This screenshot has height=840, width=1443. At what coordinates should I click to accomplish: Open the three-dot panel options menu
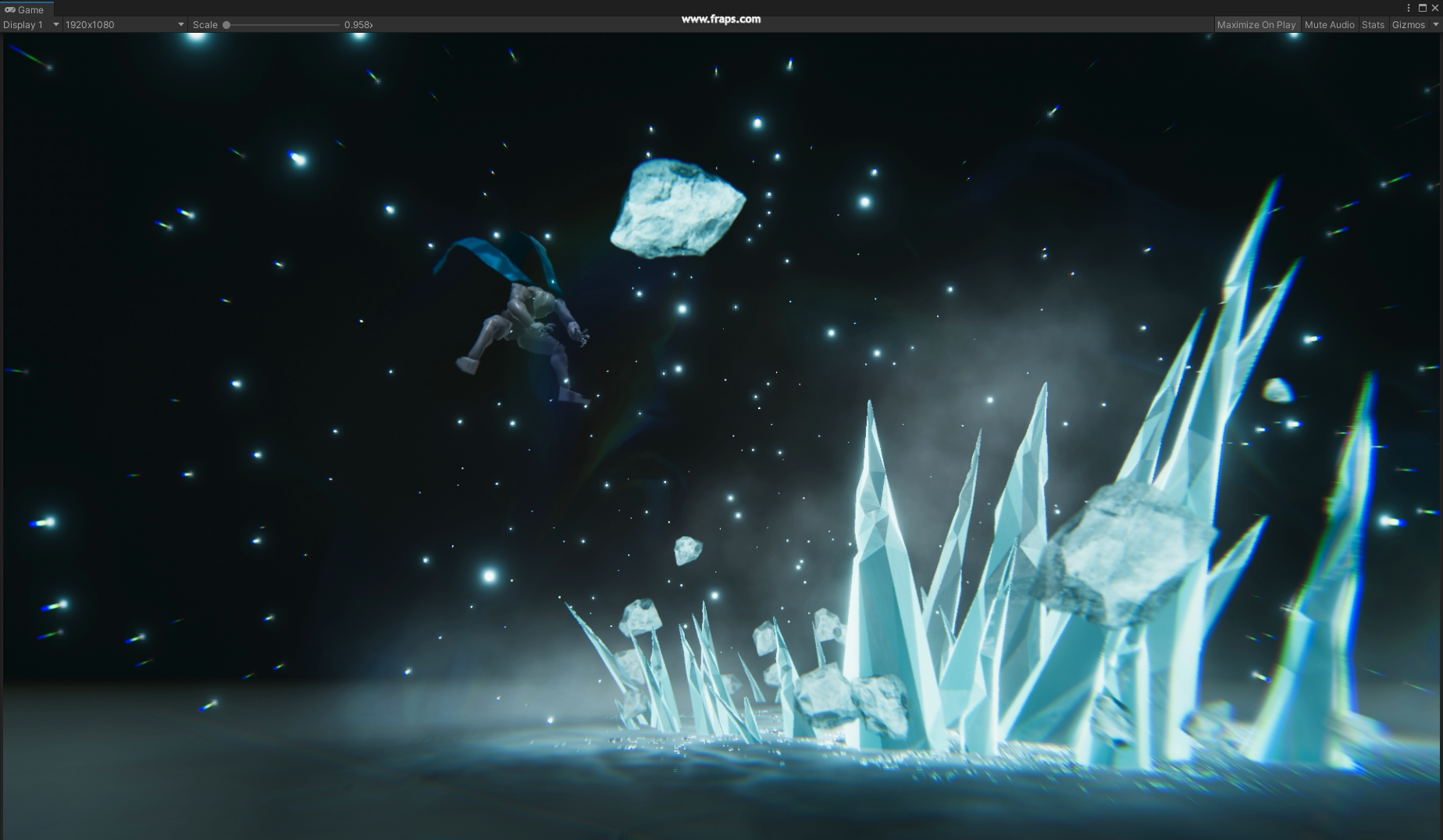[1409, 9]
